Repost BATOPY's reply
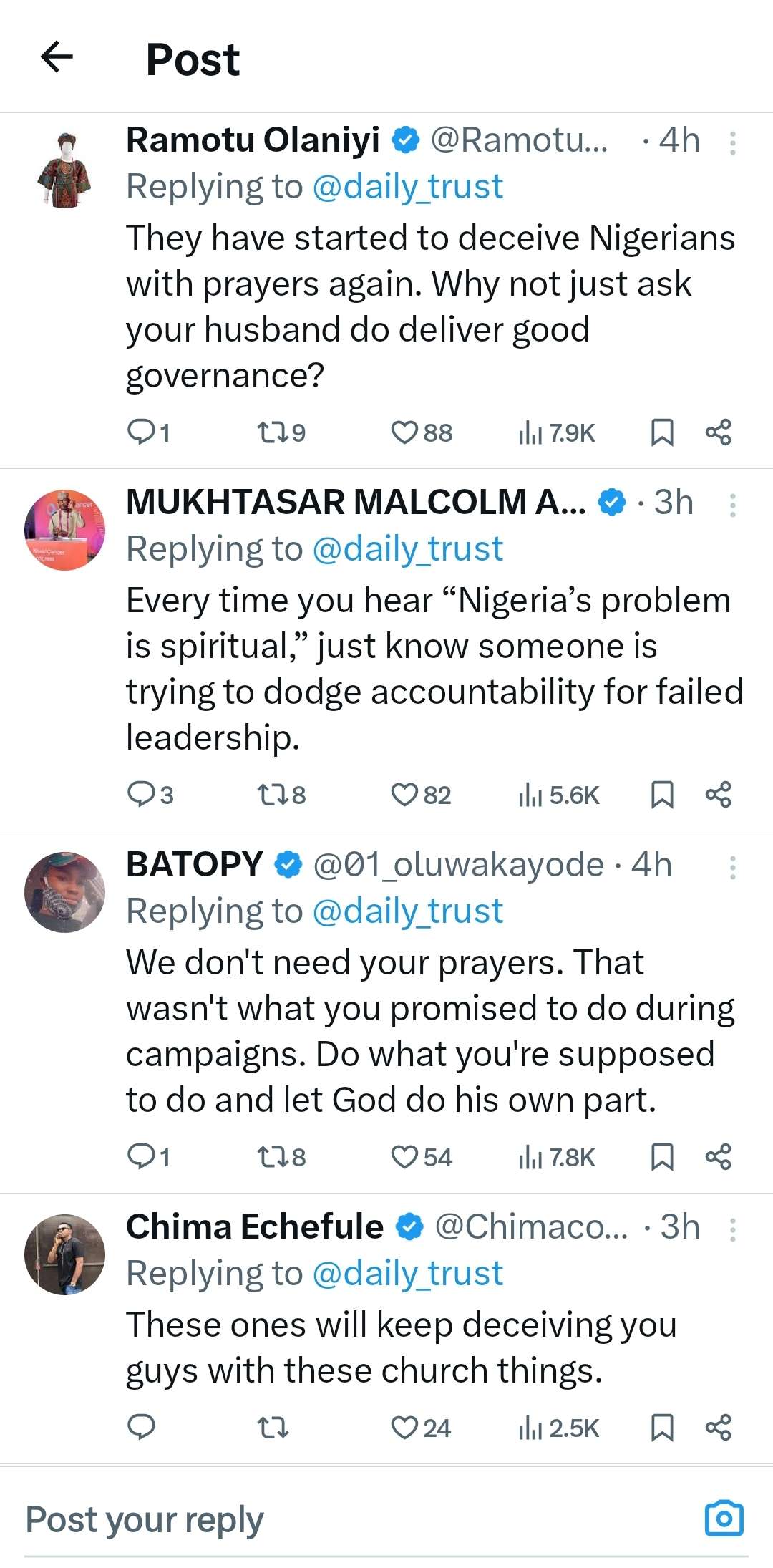Screen dimensions: 773x1568 tap(272, 1157)
